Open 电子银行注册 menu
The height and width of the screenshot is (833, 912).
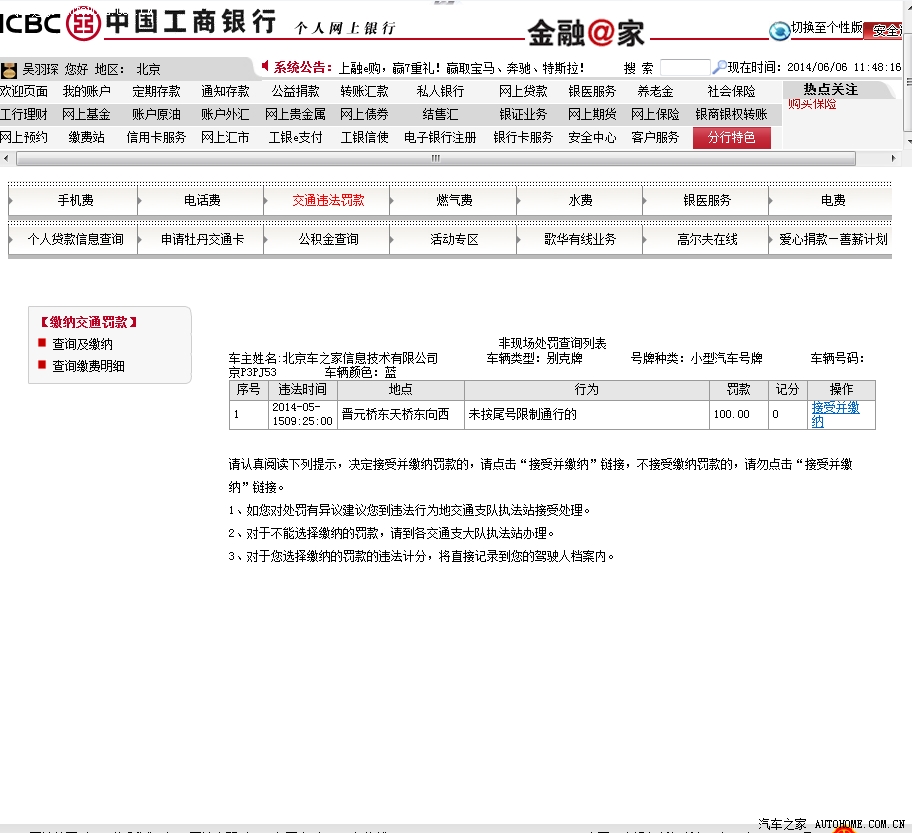click(440, 137)
